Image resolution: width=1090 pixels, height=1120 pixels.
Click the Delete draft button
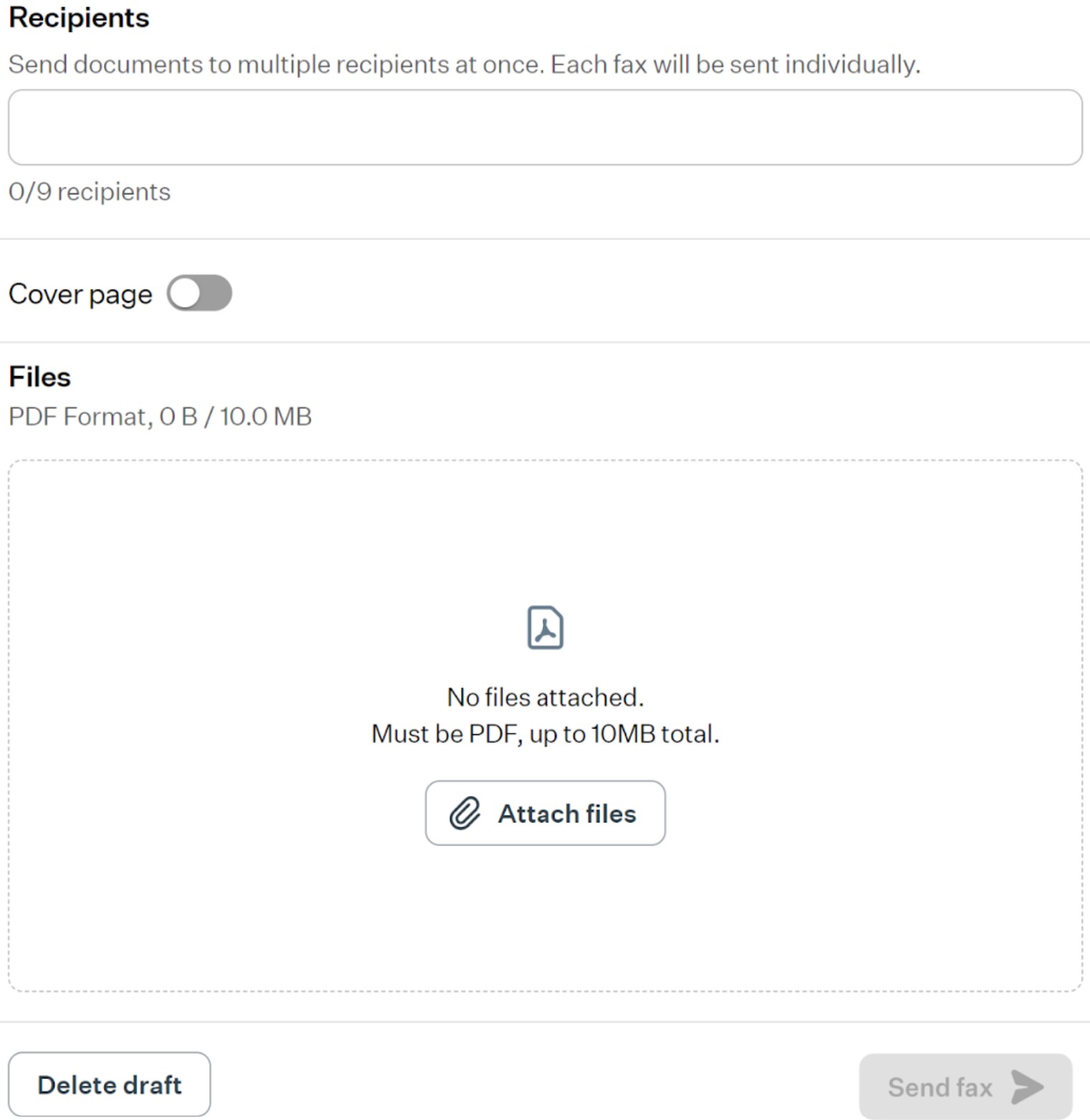click(110, 1084)
